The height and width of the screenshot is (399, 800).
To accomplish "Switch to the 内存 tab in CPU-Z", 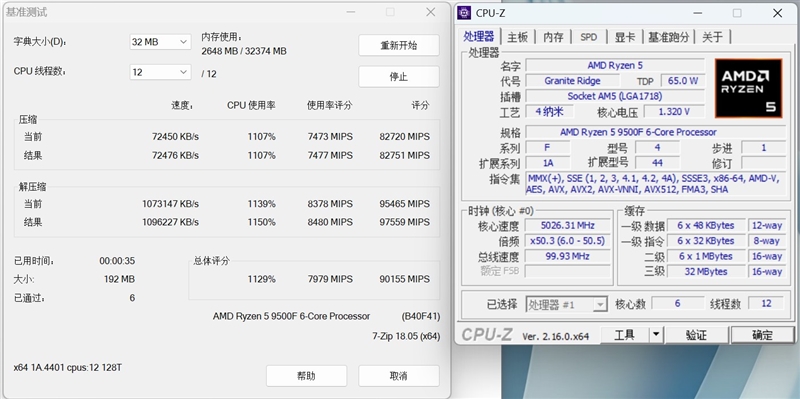I will click(554, 37).
